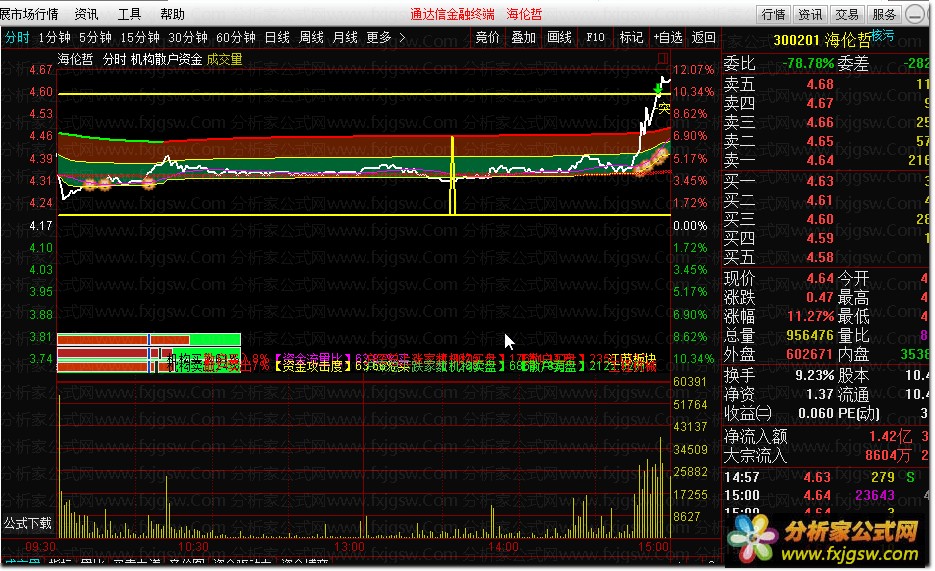Screen dimensions: 935x571
Task: Click the 14:00 time axis marker
Action: [x=503, y=547]
